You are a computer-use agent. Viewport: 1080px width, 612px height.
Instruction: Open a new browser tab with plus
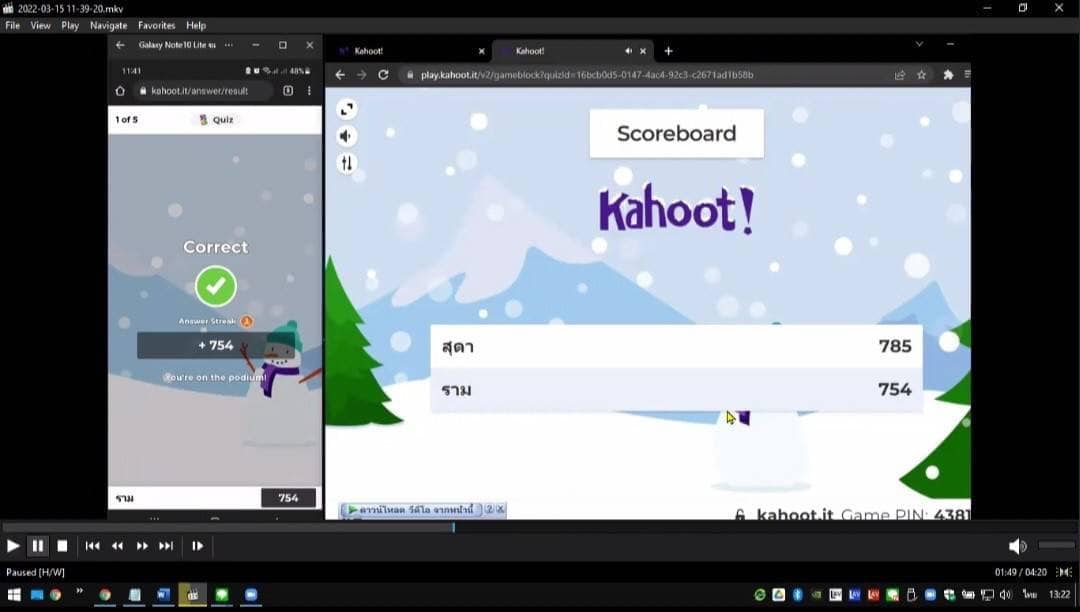pyautogui.click(x=668, y=51)
